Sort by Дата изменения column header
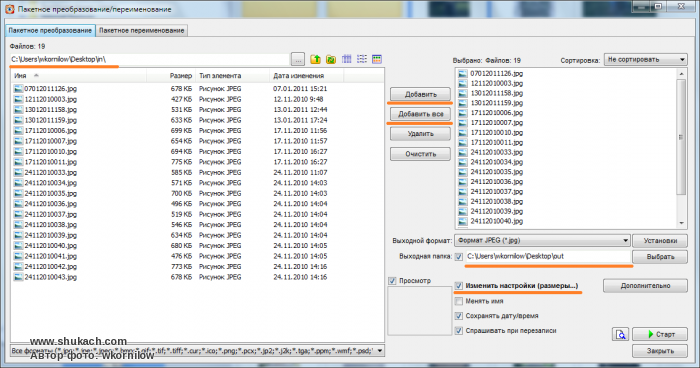The height and width of the screenshot is (368, 700). coord(307,75)
